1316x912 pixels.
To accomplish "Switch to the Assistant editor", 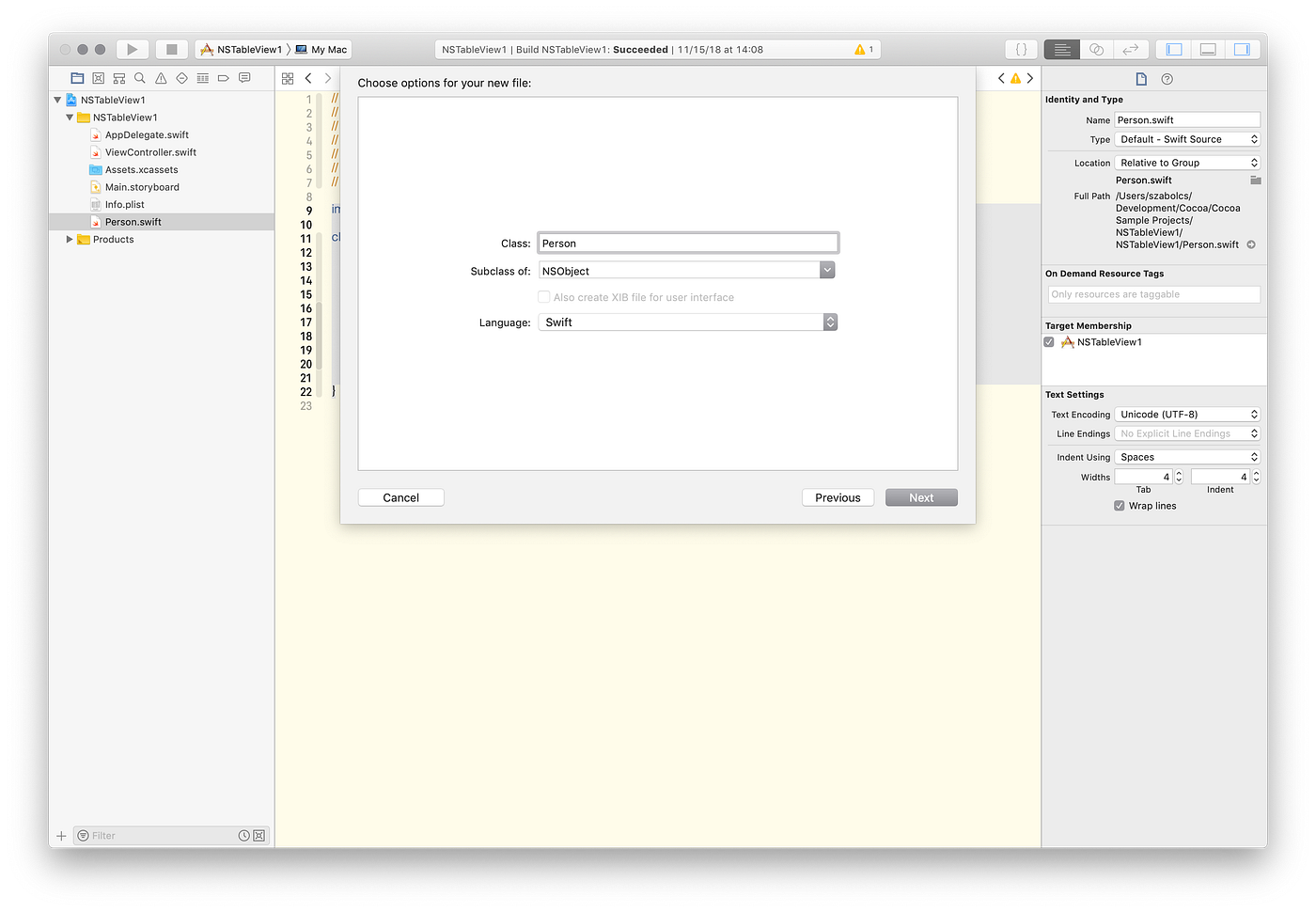I will [1096, 48].
